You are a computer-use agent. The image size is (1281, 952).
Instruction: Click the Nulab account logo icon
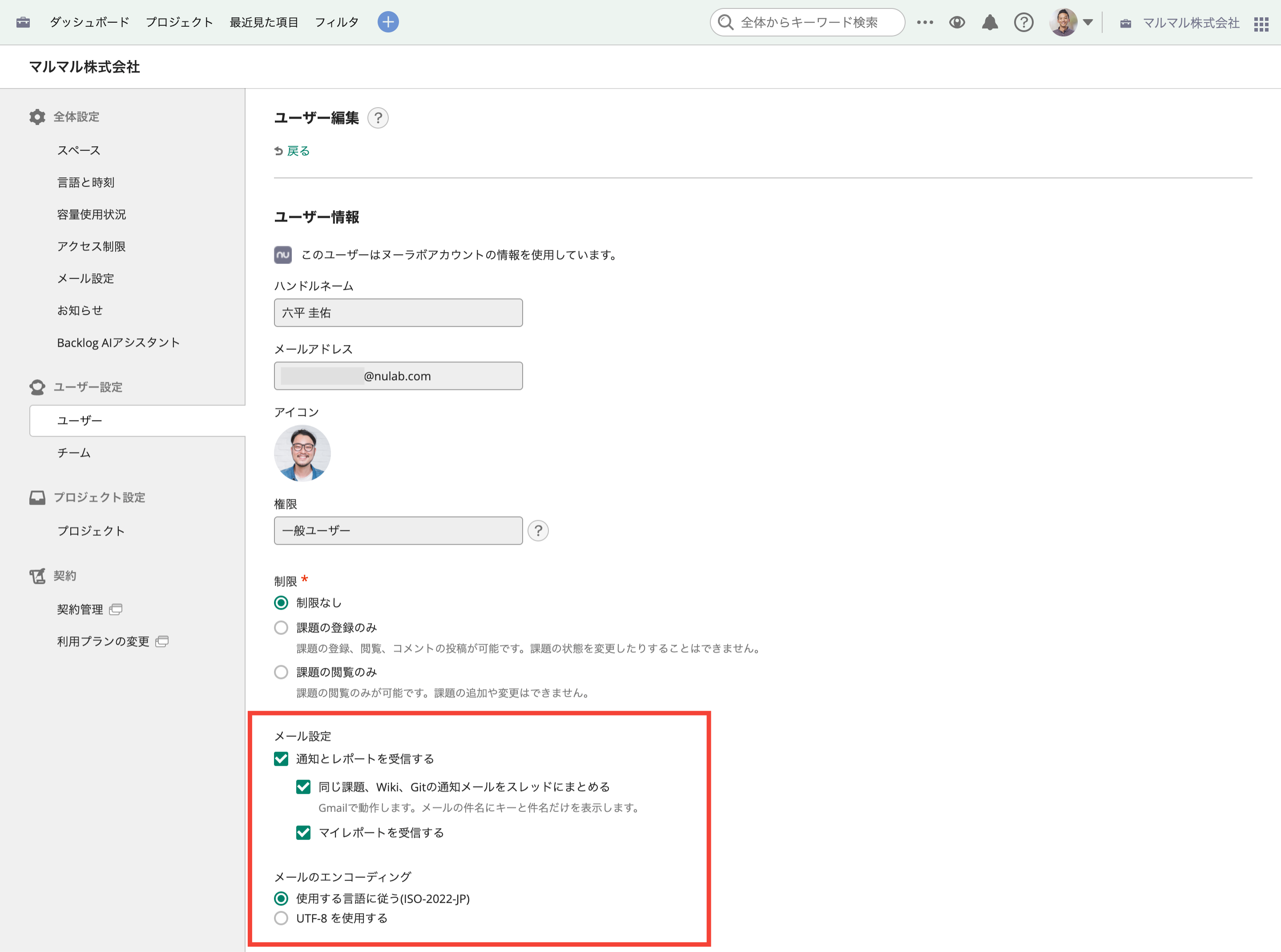click(282, 255)
